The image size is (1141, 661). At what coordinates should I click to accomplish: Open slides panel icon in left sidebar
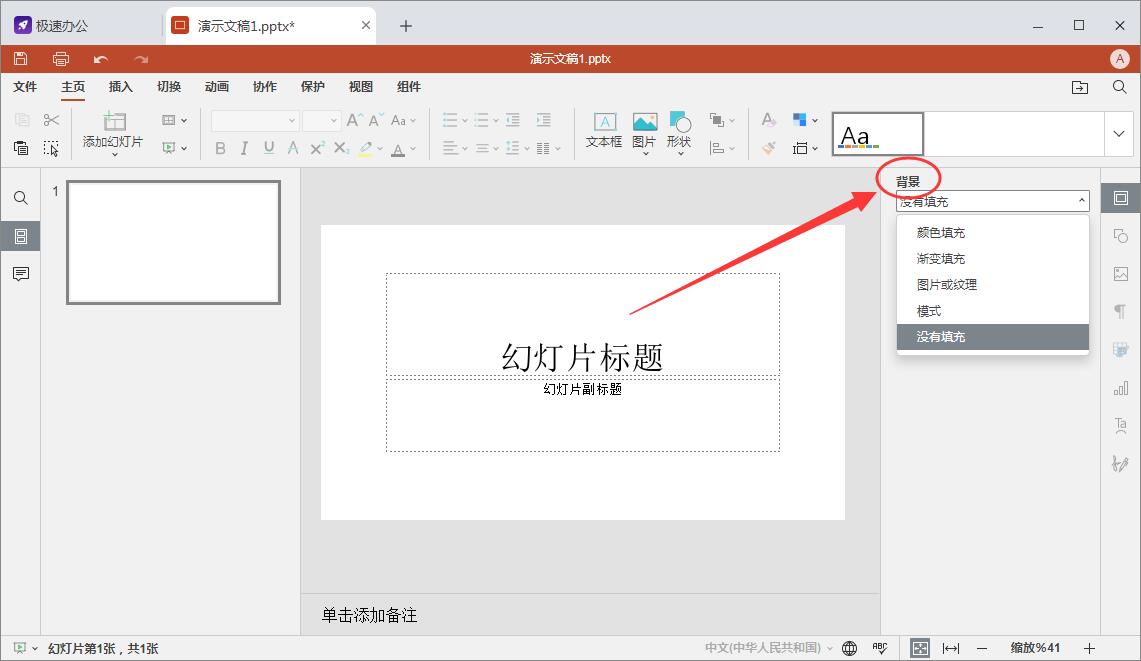[21, 236]
